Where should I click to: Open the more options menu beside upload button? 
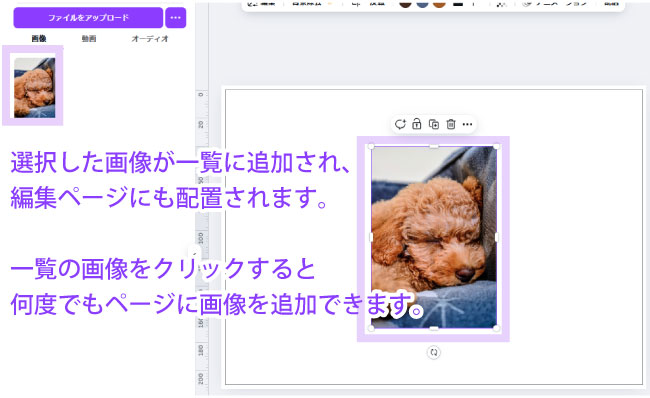[176, 18]
